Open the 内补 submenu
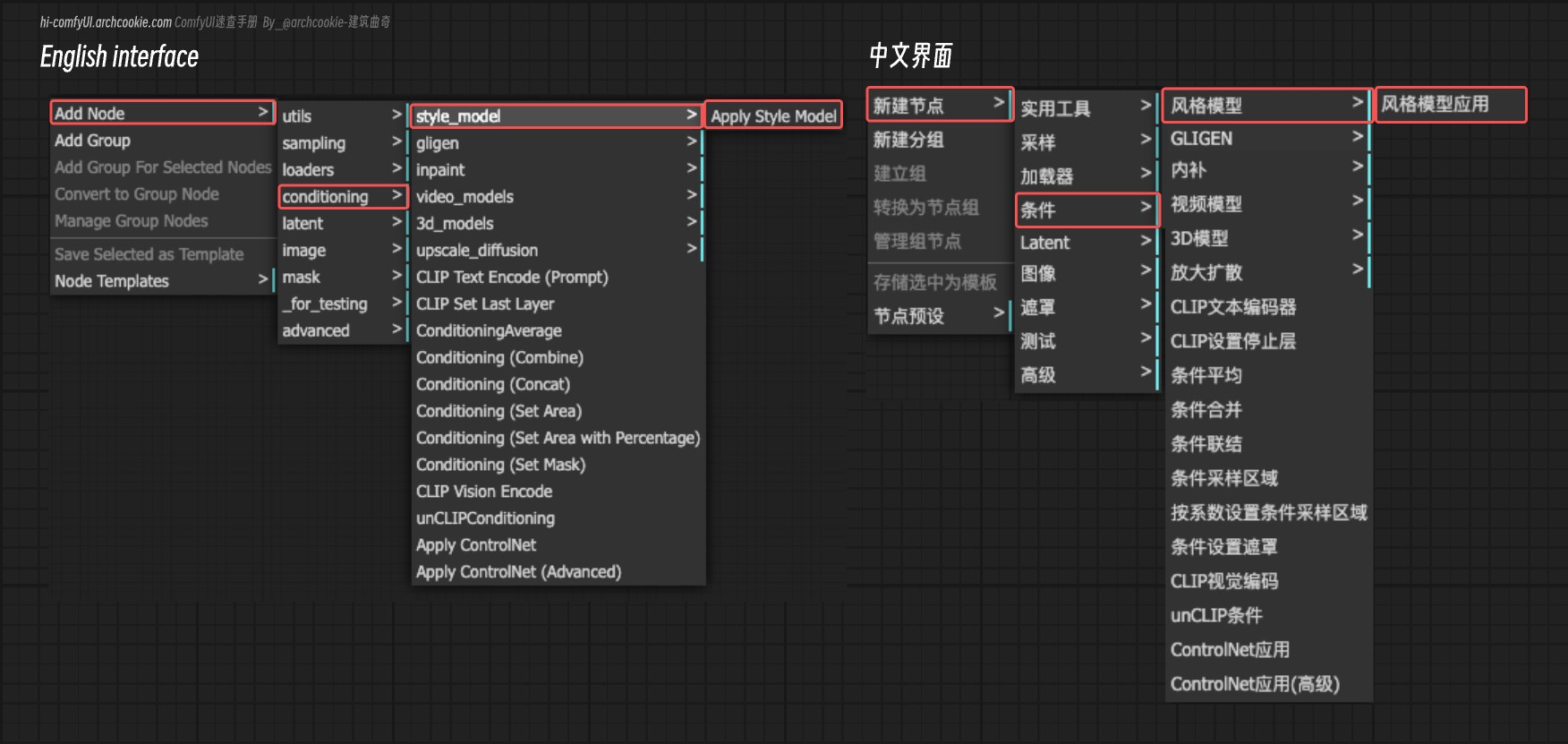Screen dimensions: 1568x744 coord(1266,169)
